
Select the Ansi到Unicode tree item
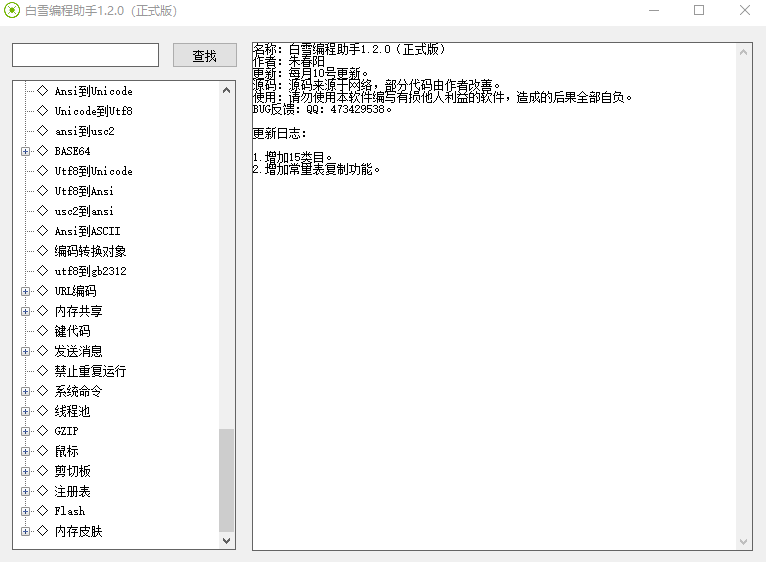pyautogui.click(x=93, y=91)
